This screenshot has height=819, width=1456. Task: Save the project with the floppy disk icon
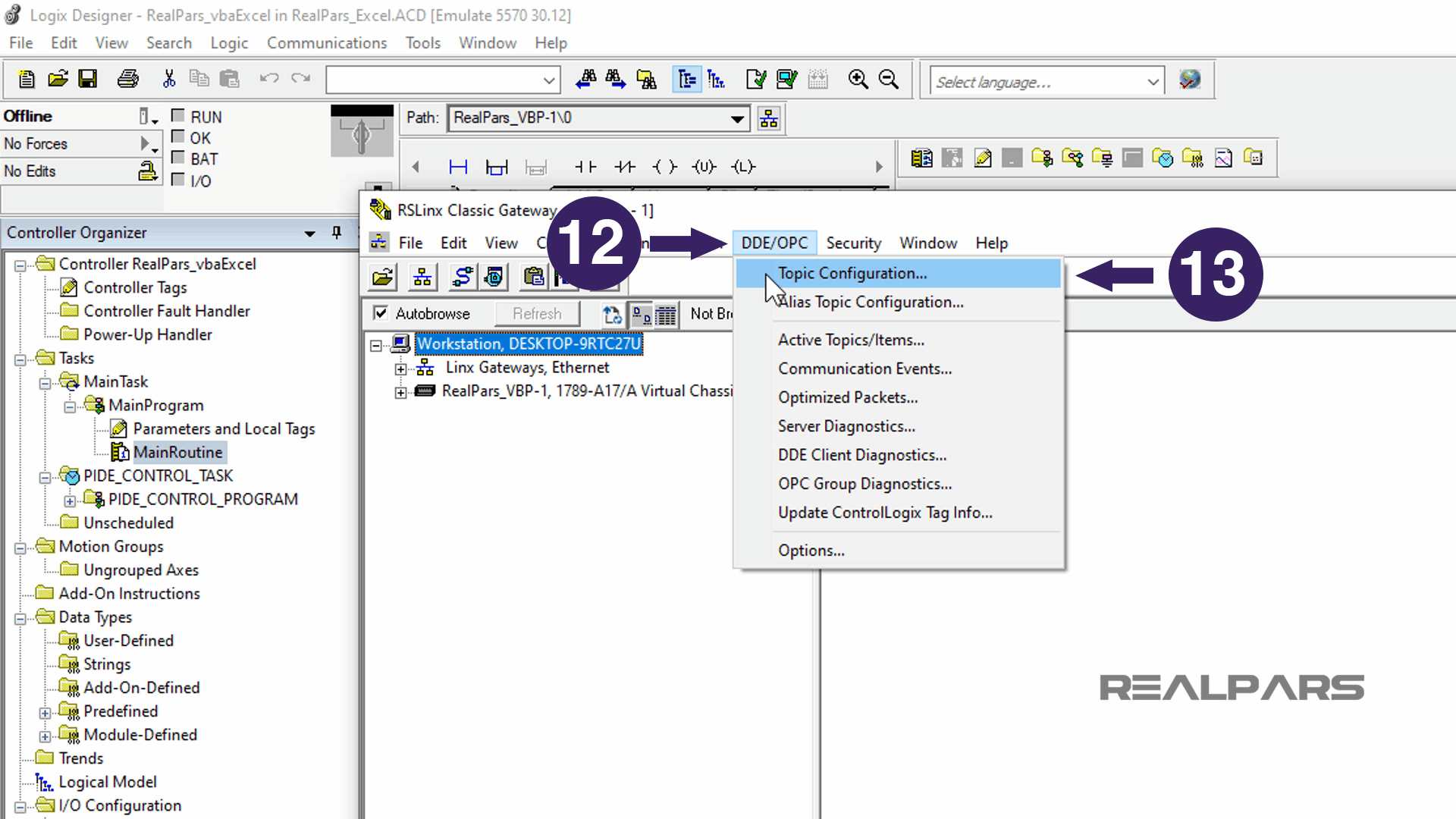pos(88,79)
